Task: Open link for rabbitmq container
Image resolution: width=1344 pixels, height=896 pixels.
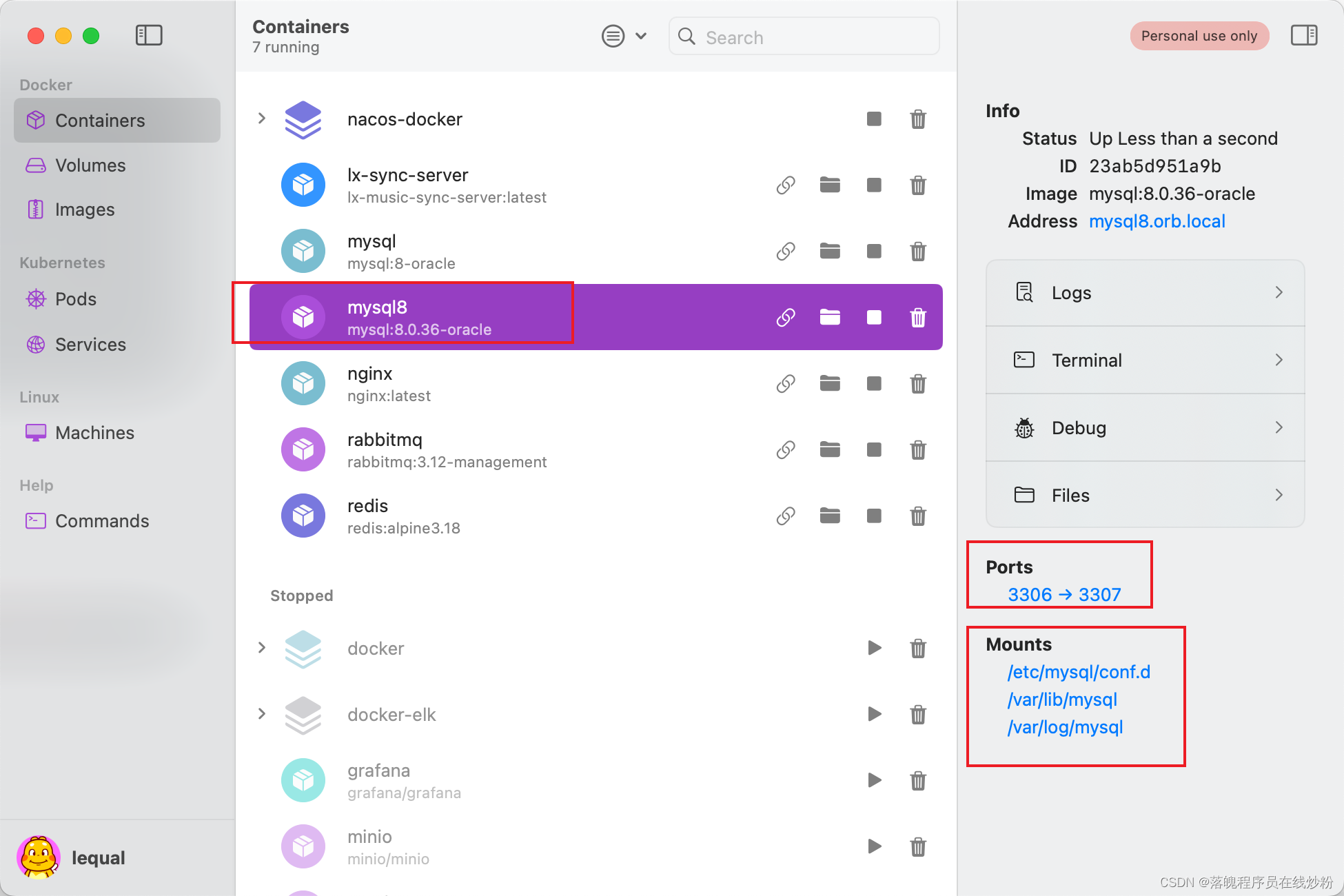Action: click(x=786, y=450)
